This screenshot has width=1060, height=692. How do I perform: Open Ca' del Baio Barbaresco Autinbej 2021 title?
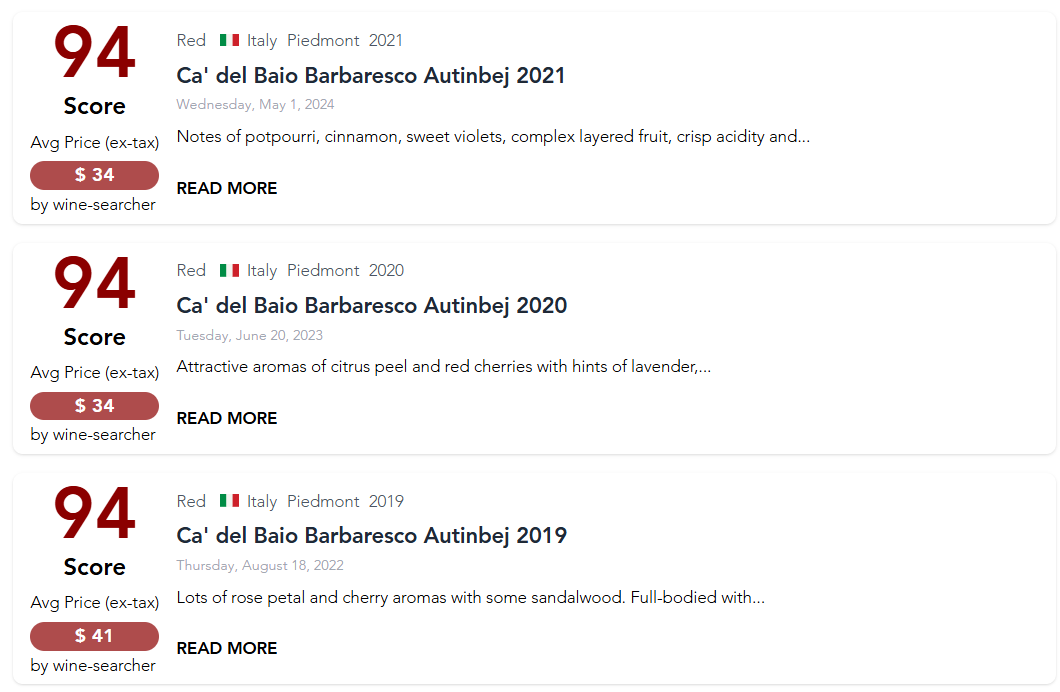coord(370,76)
